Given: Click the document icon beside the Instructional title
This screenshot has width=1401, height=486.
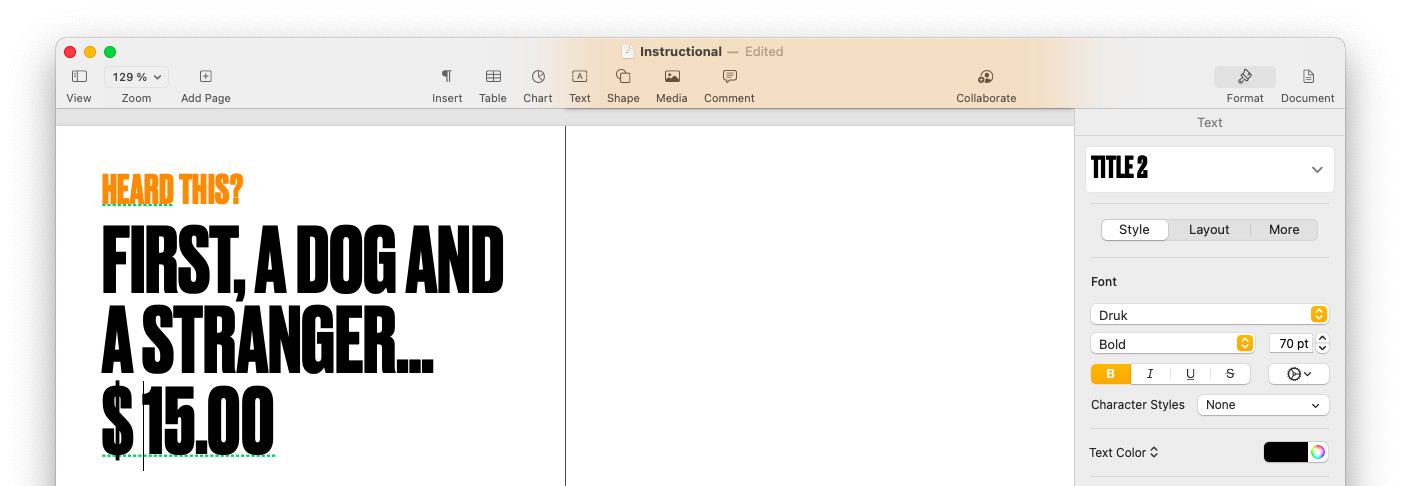Looking at the screenshot, I should tap(627, 51).
